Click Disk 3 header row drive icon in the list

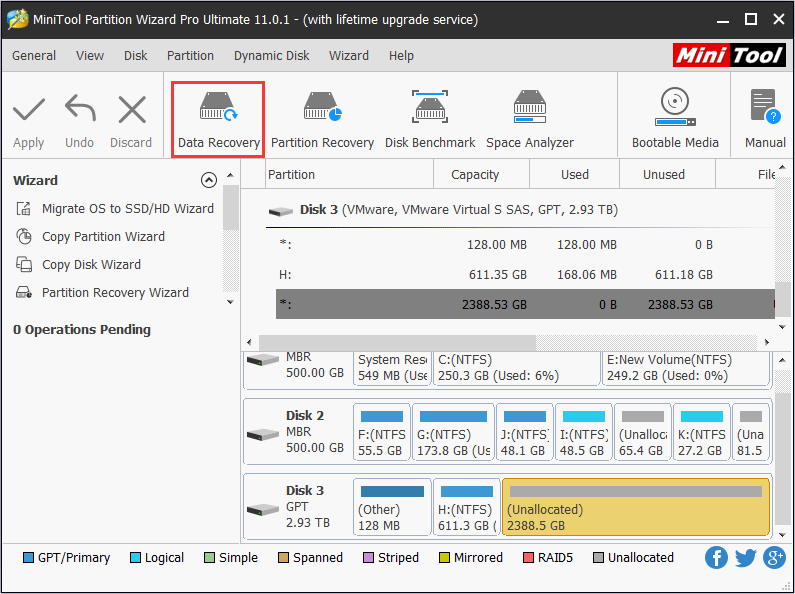280,211
